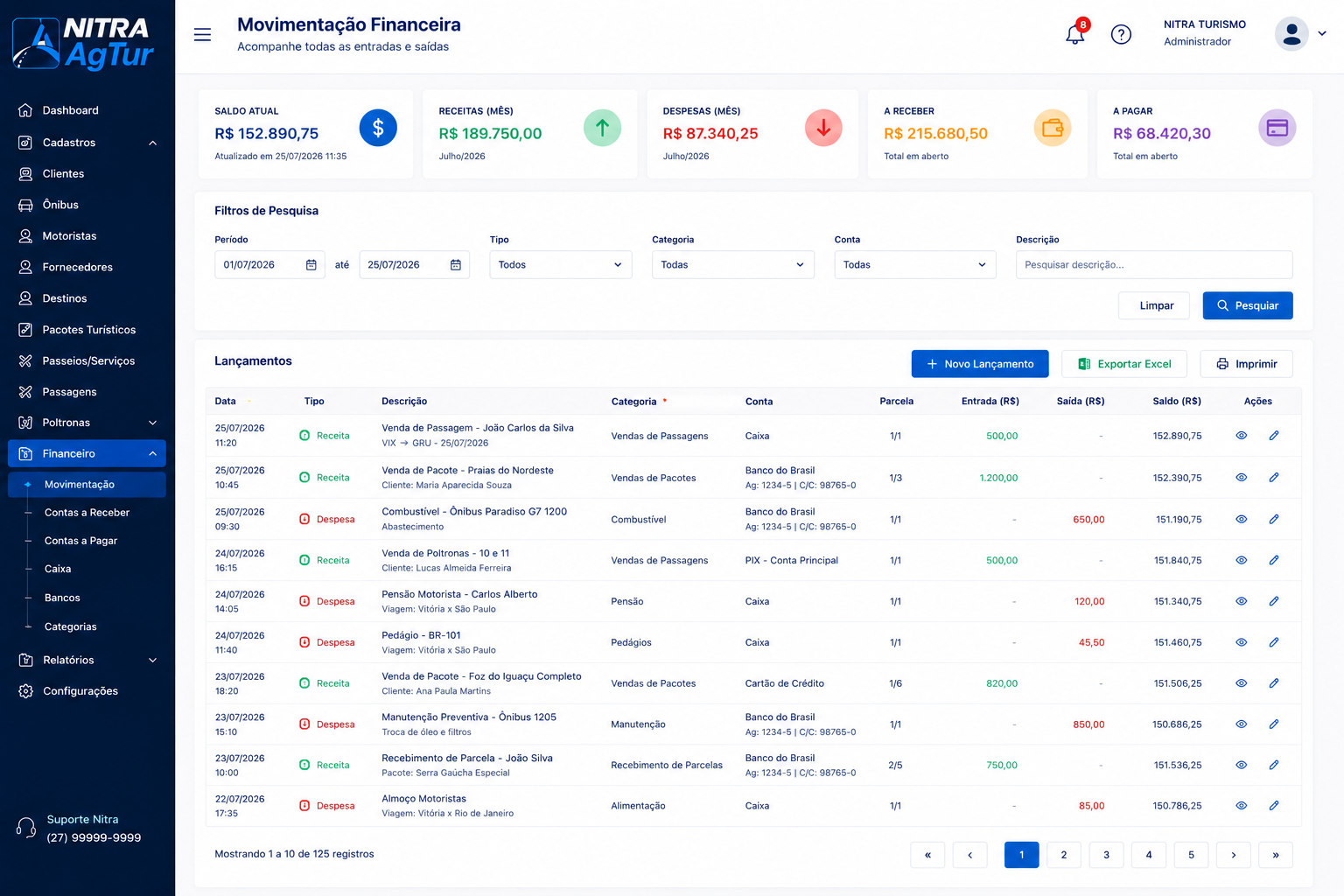The image size is (1344, 896).
Task: Click the Ônibus sidebar icon
Action: [x=25, y=205]
